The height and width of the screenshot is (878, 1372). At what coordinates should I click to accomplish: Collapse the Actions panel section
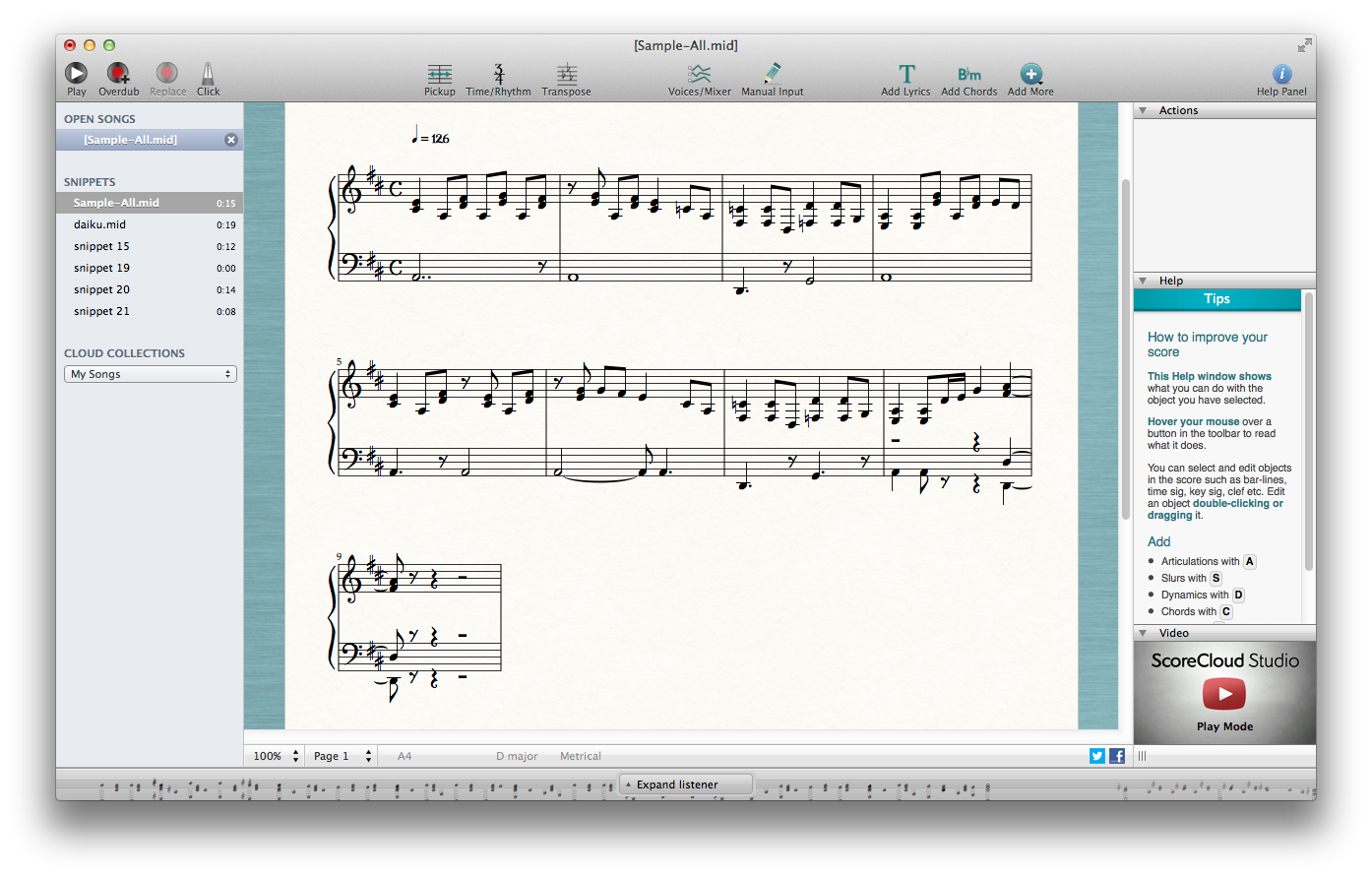(x=1143, y=111)
